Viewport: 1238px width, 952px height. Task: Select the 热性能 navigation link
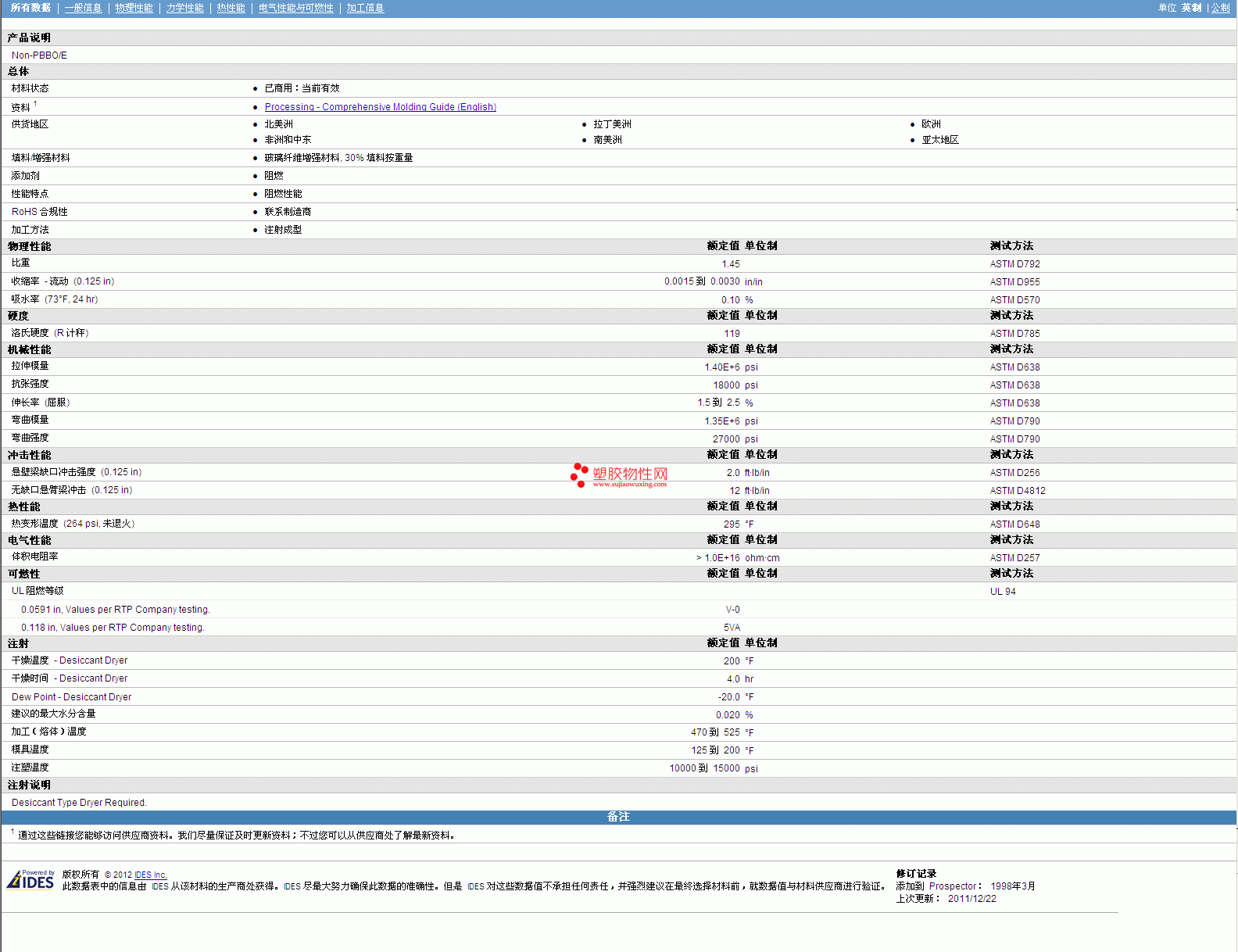pos(231,8)
